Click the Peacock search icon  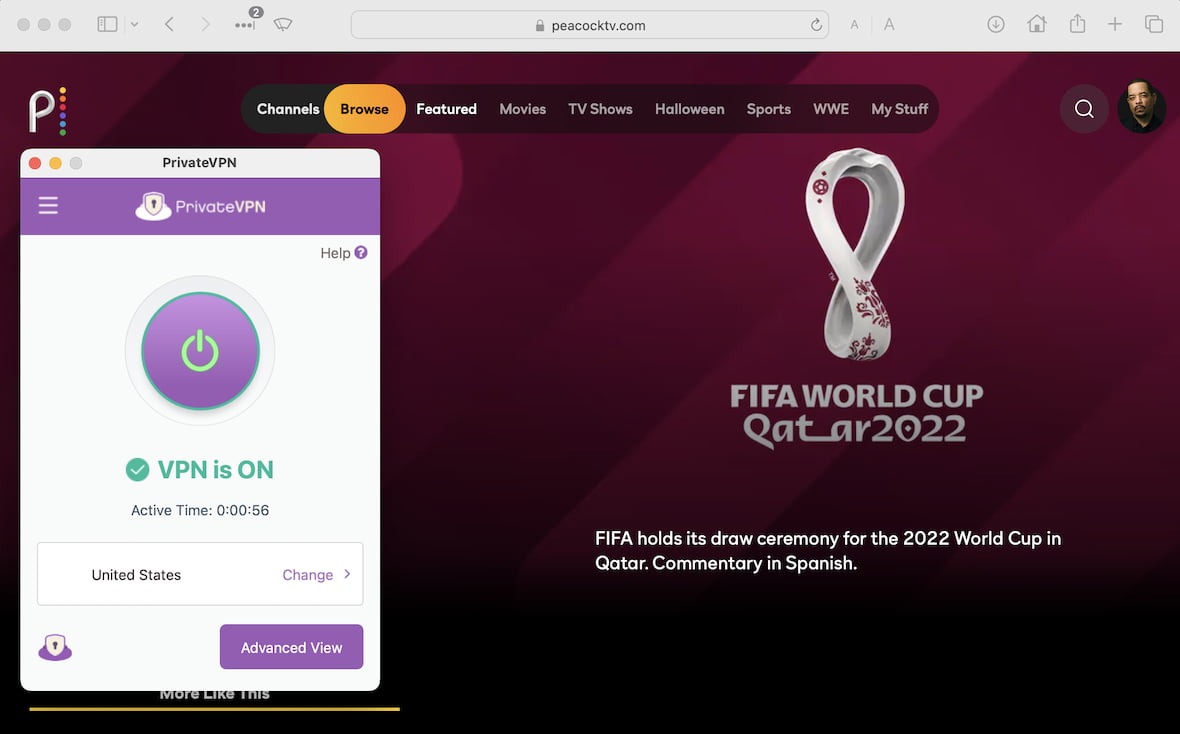[x=1084, y=109]
